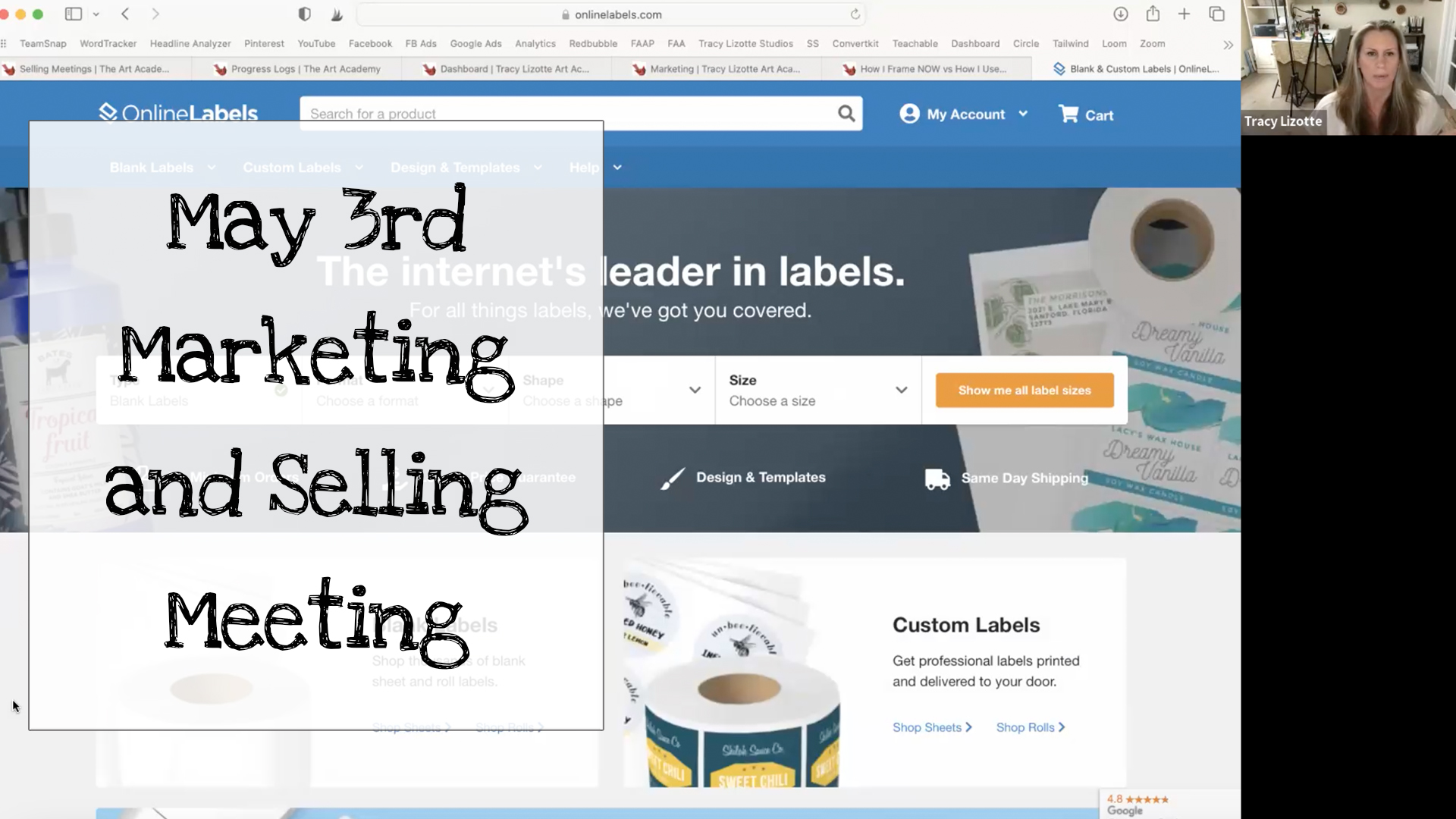
Task: Follow the Shop Rolls link under Custom Labels
Action: pos(1031,727)
